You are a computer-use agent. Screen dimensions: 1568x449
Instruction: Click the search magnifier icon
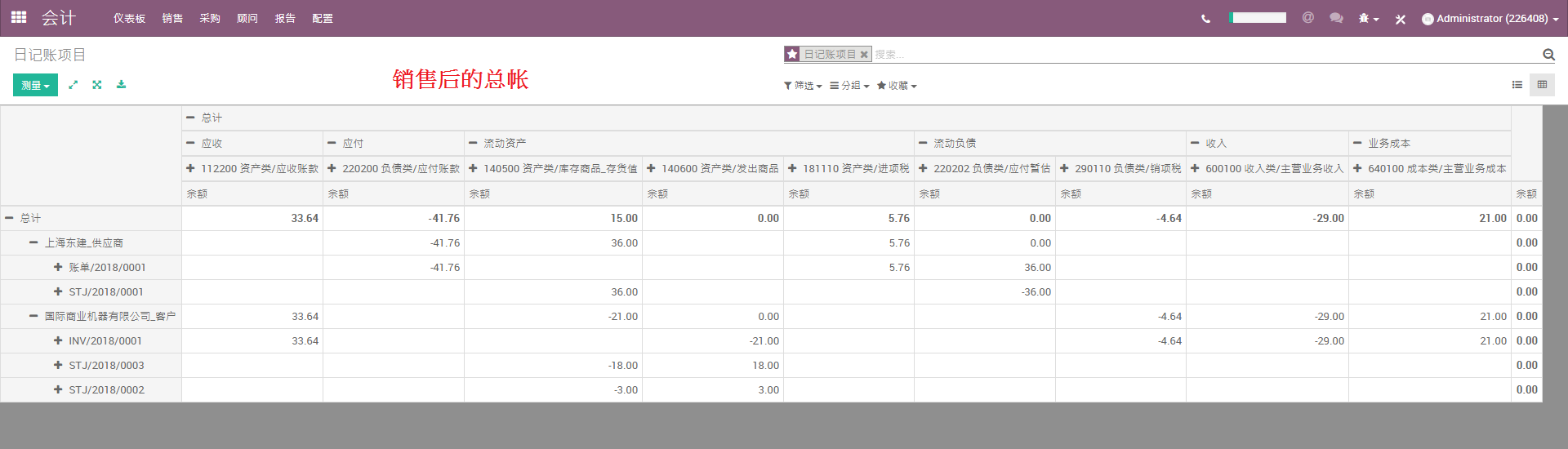[1548, 55]
